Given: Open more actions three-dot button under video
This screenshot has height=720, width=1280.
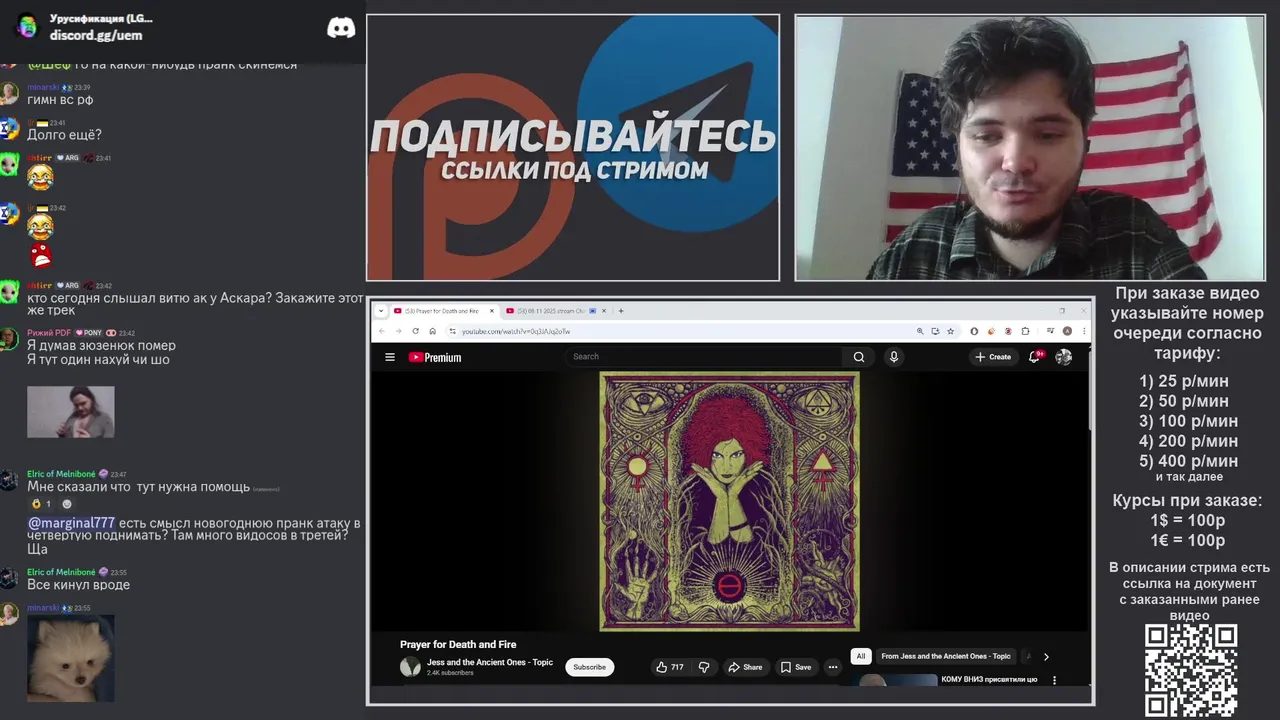Looking at the screenshot, I should (832, 667).
